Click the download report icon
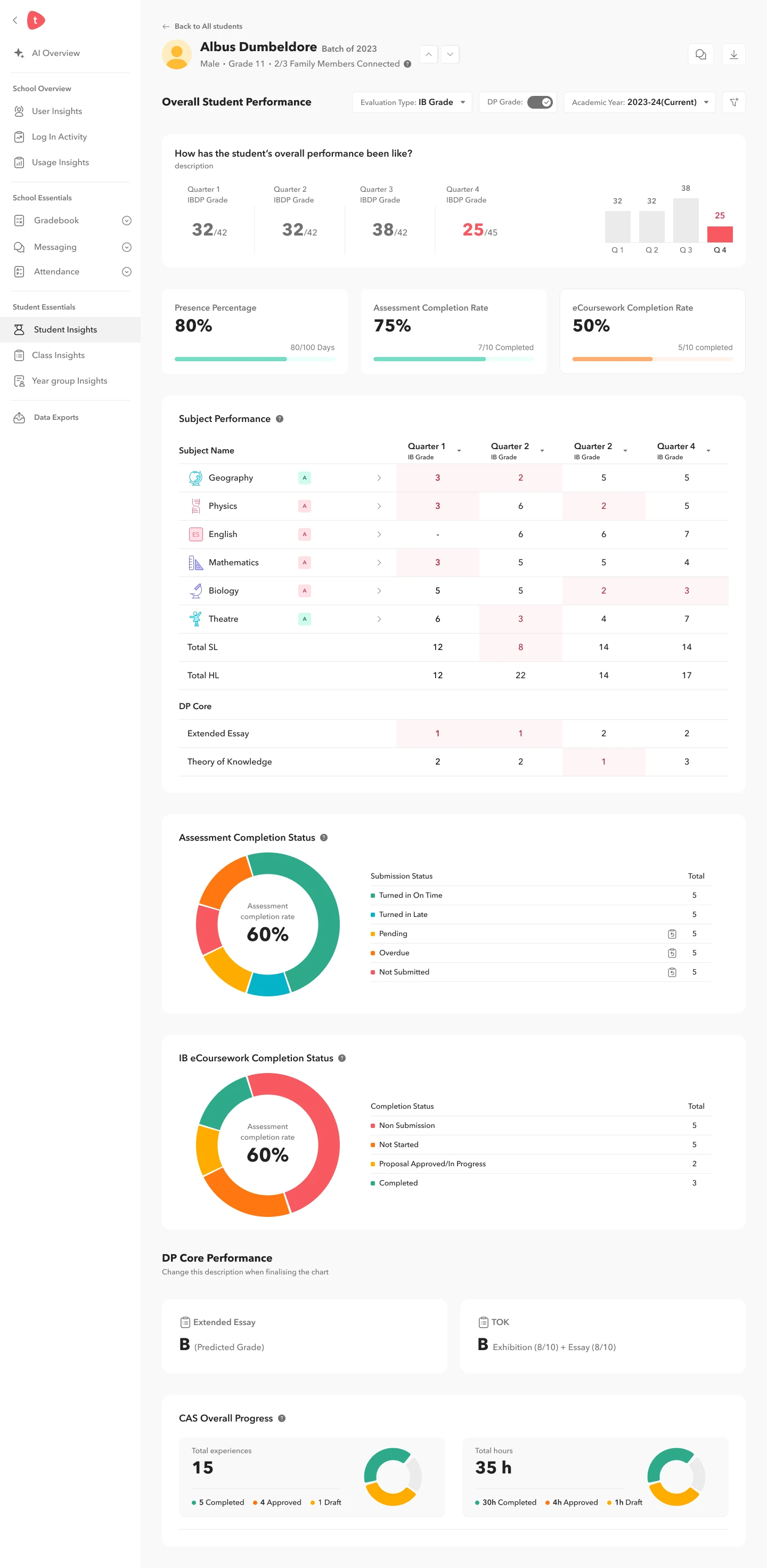Viewport: 767px width, 1568px height. click(x=733, y=54)
